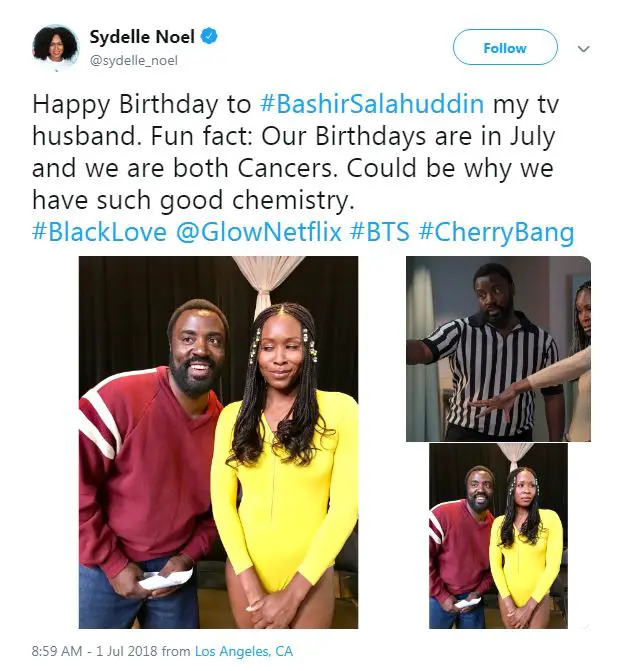Click the Follow button
The height and width of the screenshot is (671, 622).
click(505, 48)
